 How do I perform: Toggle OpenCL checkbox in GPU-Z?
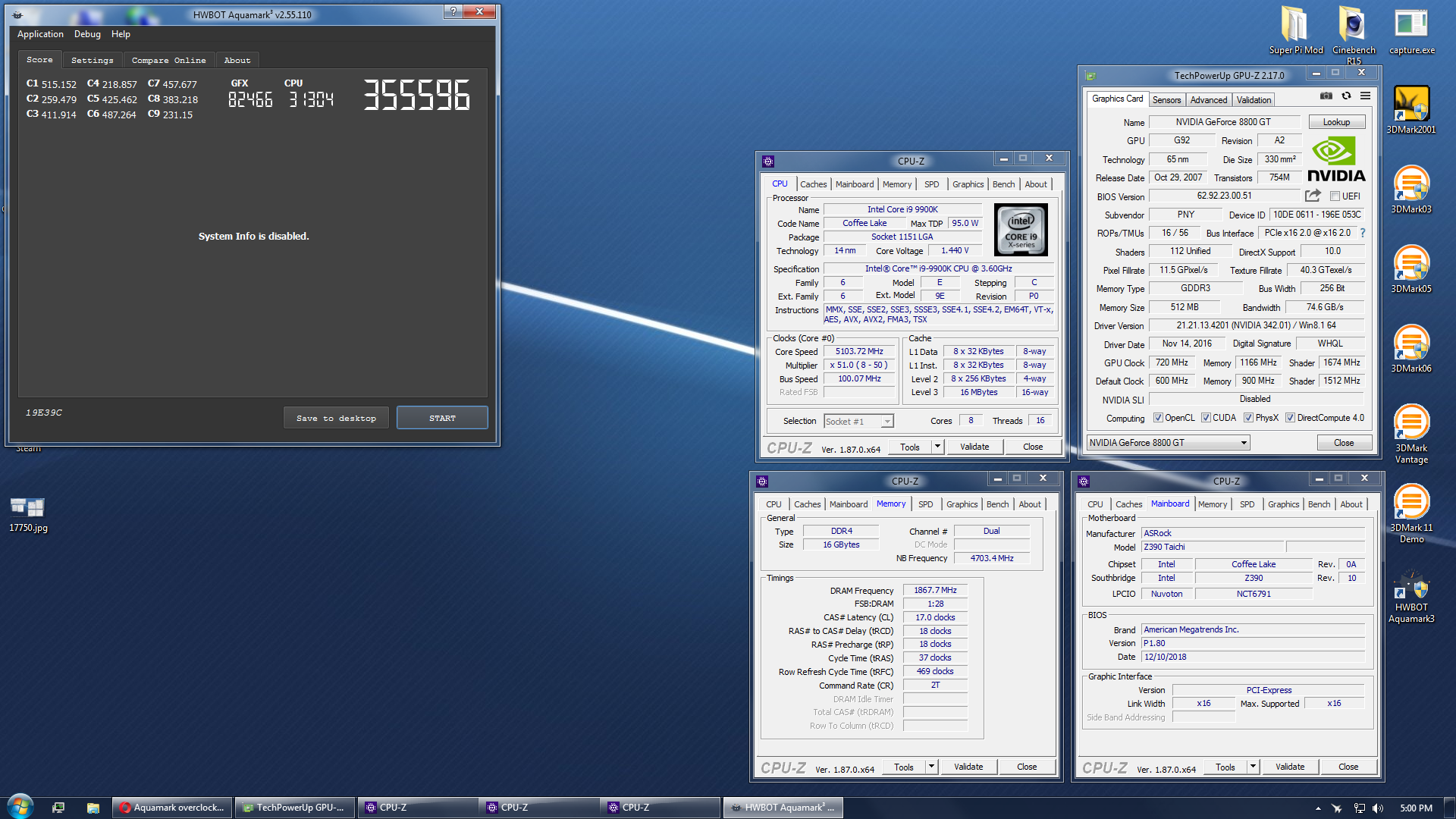pyautogui.click(x=1158, y=418)
